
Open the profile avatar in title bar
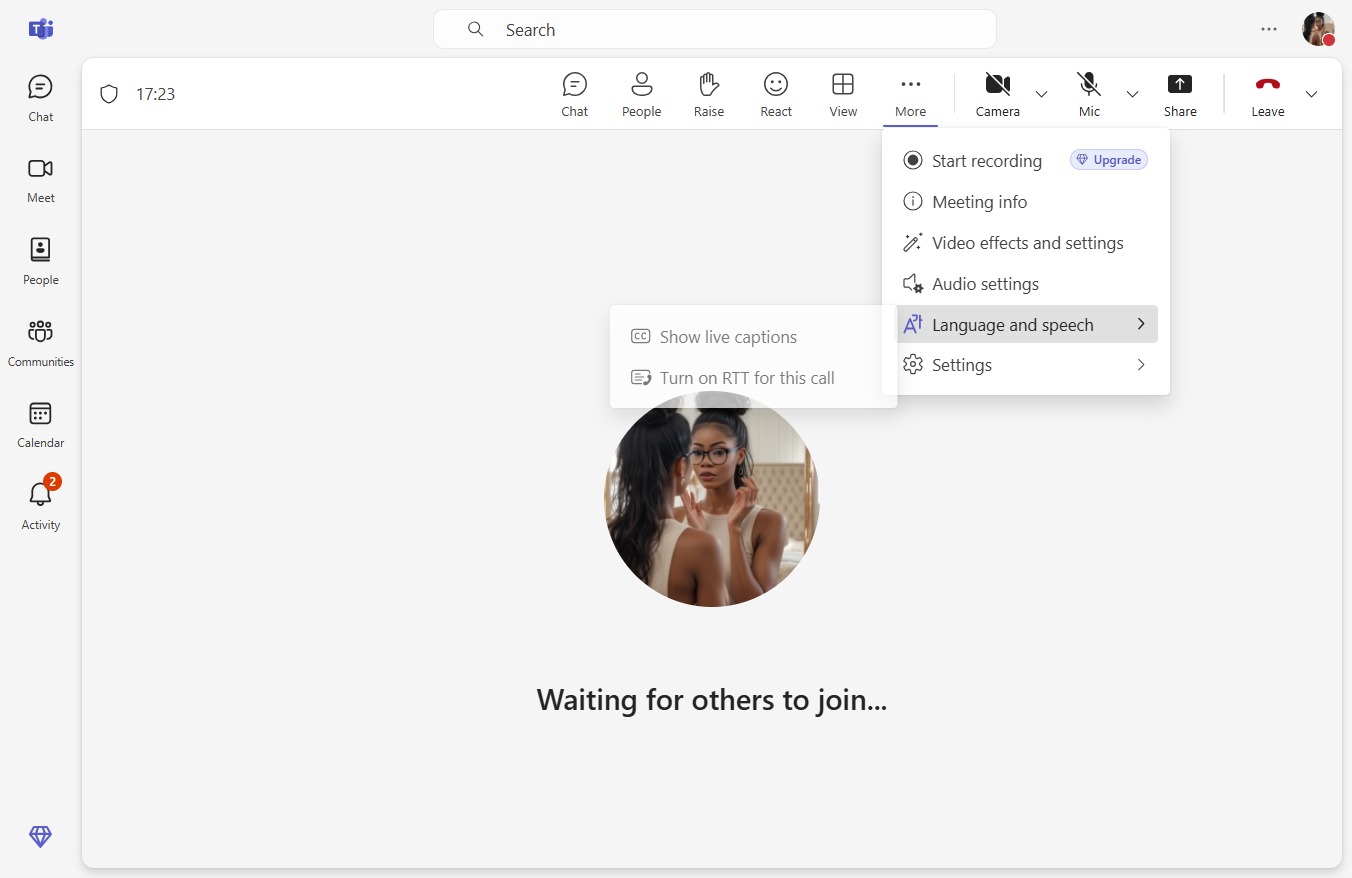tap(1318, 29)
